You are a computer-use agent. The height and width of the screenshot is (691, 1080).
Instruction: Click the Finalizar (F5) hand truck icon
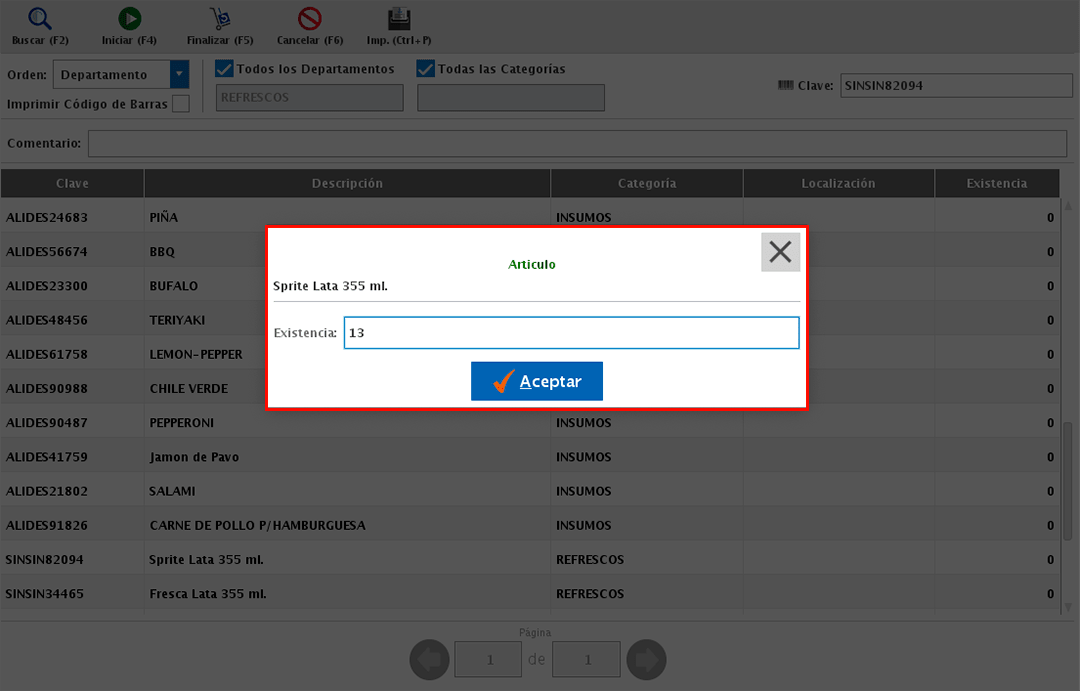220,19
